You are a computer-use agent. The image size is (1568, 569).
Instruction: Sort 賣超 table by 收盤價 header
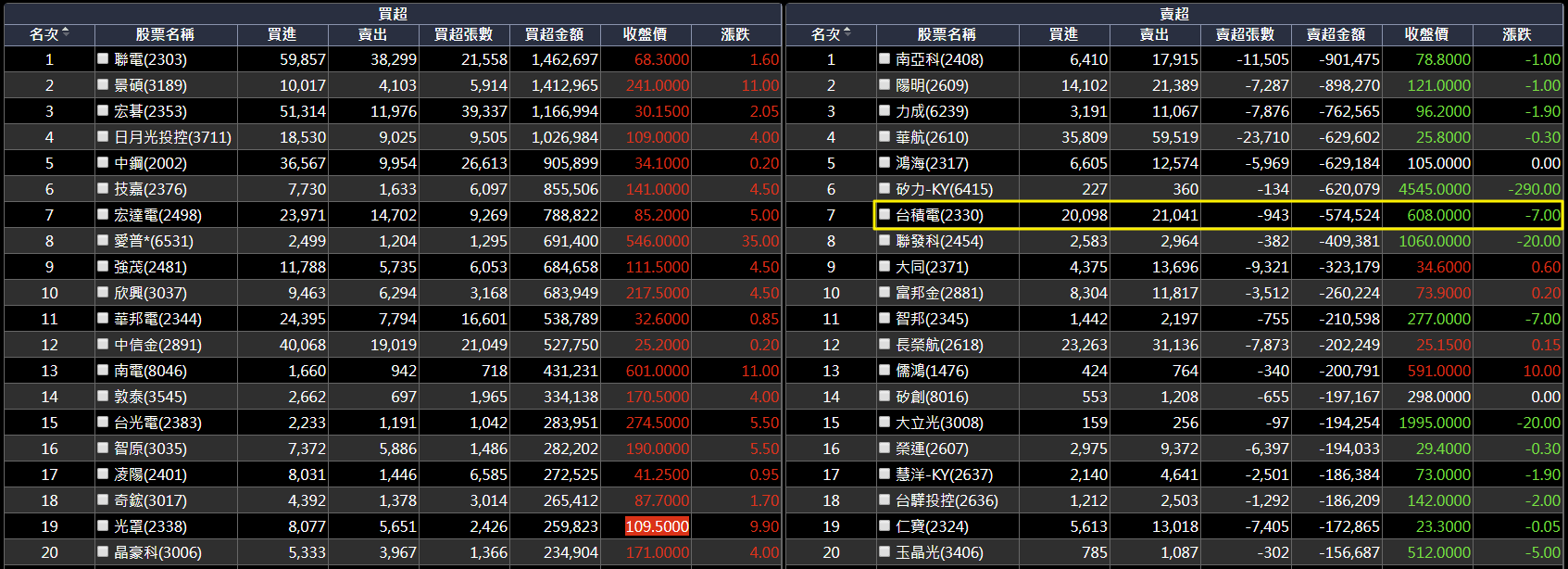(x=1426, y=34)
